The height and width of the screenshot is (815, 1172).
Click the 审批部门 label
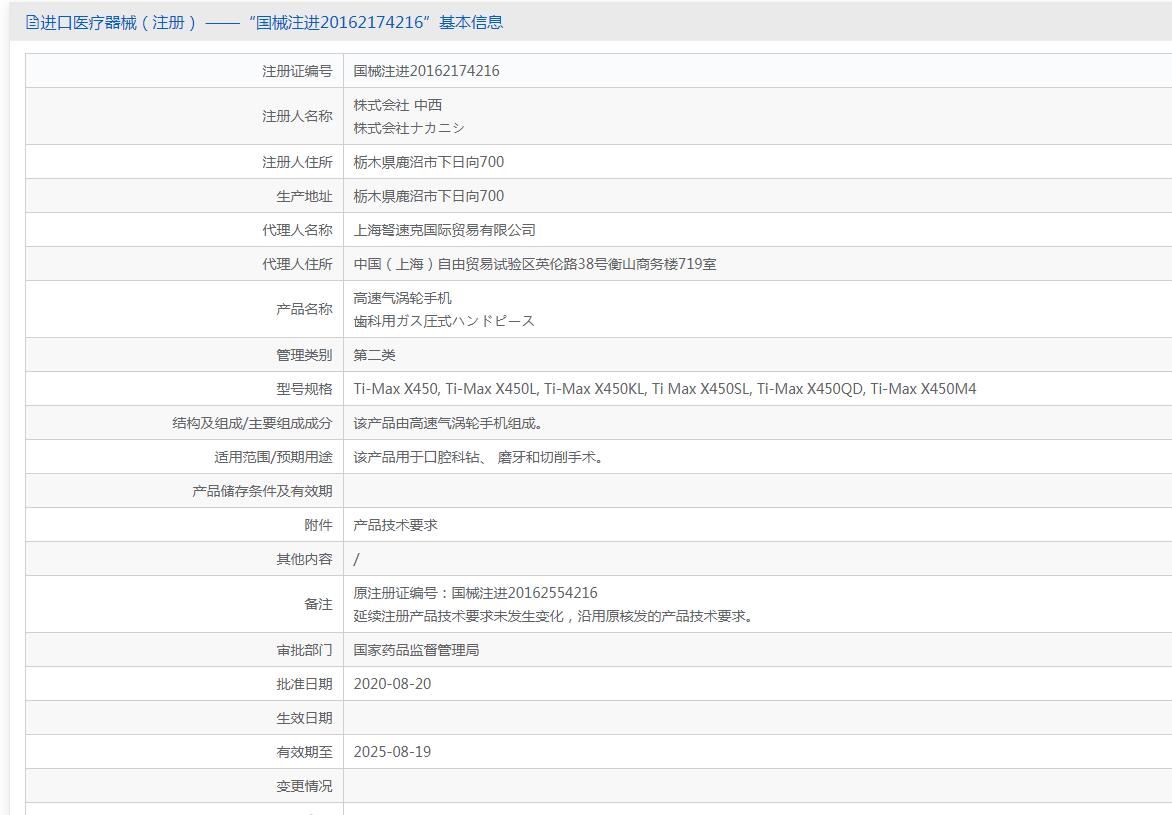click(304, 650)
